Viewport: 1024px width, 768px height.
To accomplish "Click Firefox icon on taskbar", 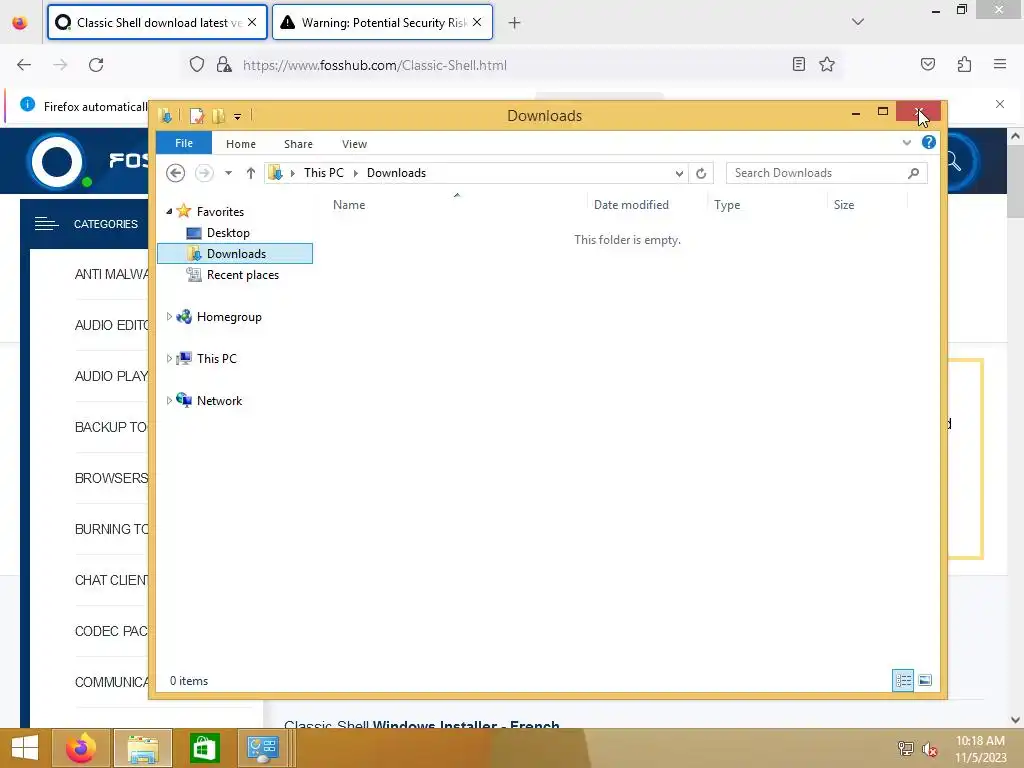I will 81,748.
